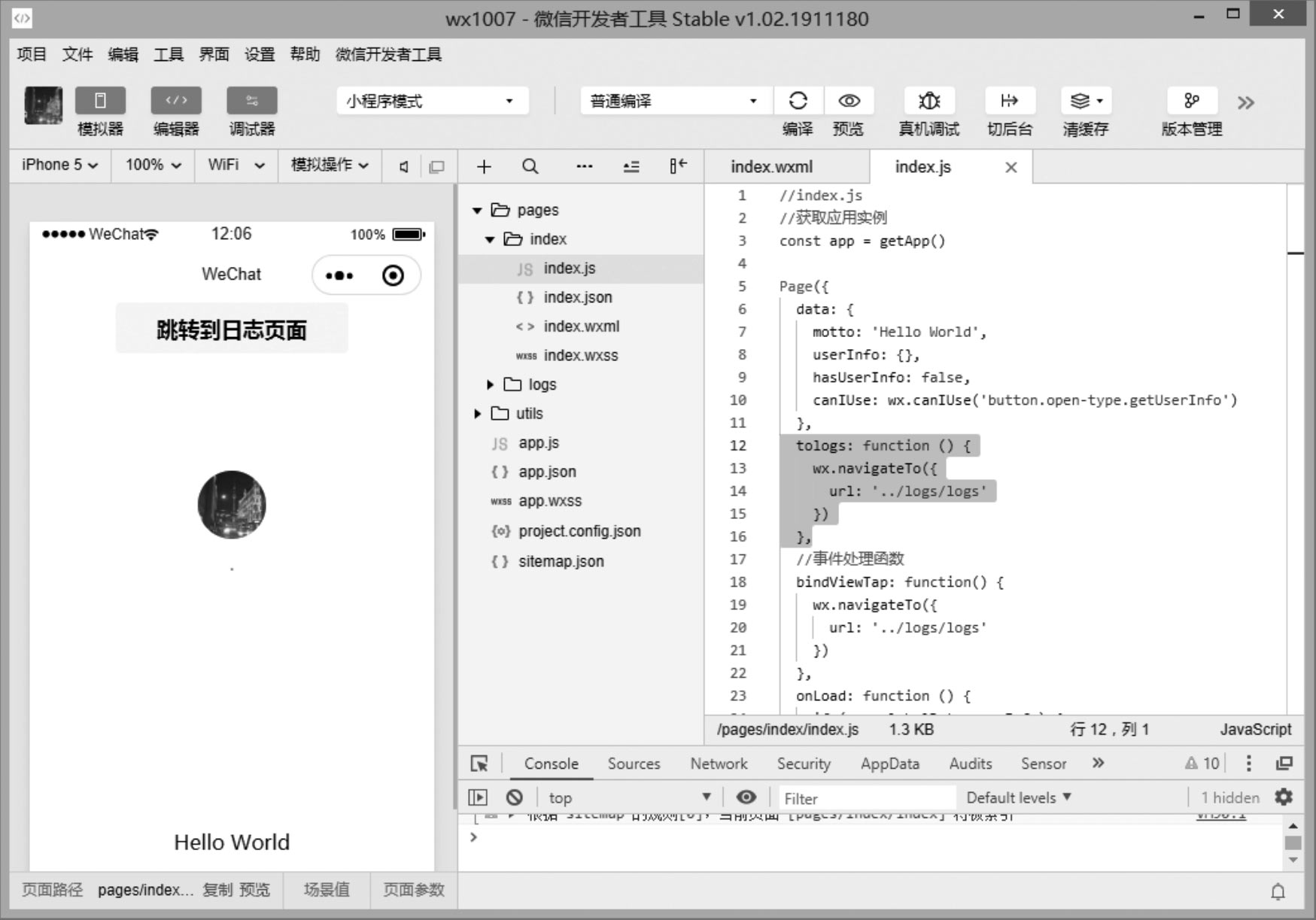The width and height of the screenshot is (1316, 920).
Task: Collapse the index folder
Action: coord(490,239)
